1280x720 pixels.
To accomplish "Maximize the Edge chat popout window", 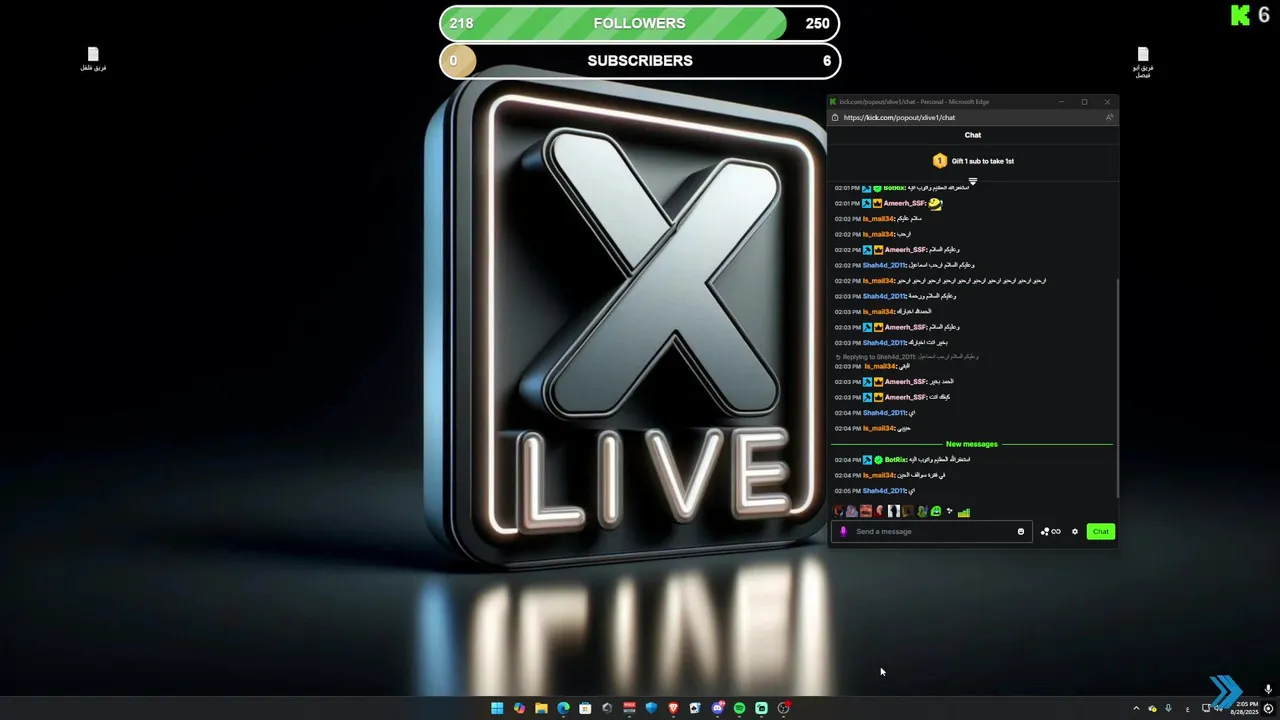I will 1084,102.
